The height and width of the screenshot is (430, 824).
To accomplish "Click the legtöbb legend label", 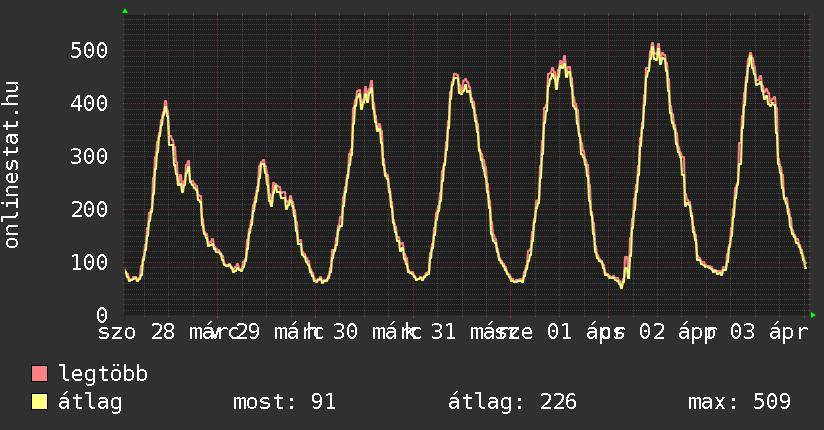I will [x=103, y=374].
